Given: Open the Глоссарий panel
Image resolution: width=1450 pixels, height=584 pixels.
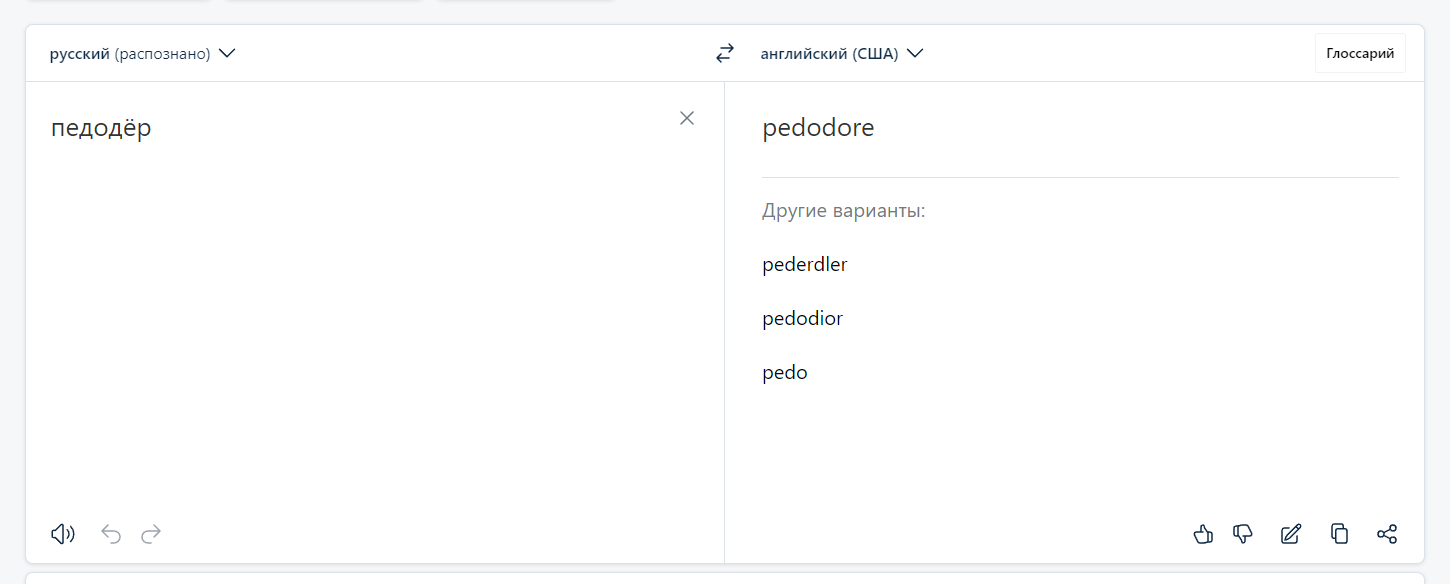Looking at the screenshot, I should [1360, 54].
